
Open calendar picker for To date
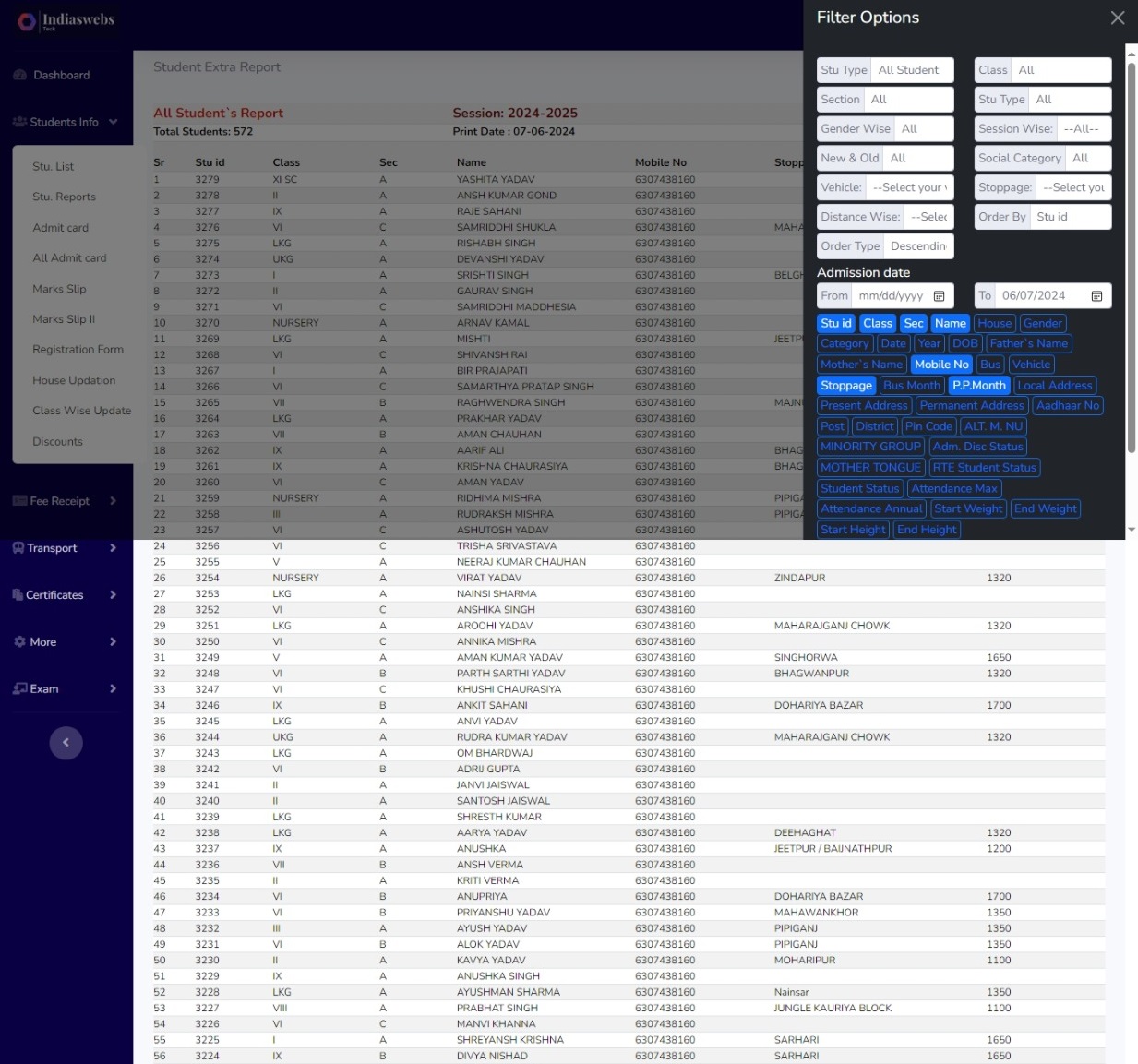(x=1096, y=296)
